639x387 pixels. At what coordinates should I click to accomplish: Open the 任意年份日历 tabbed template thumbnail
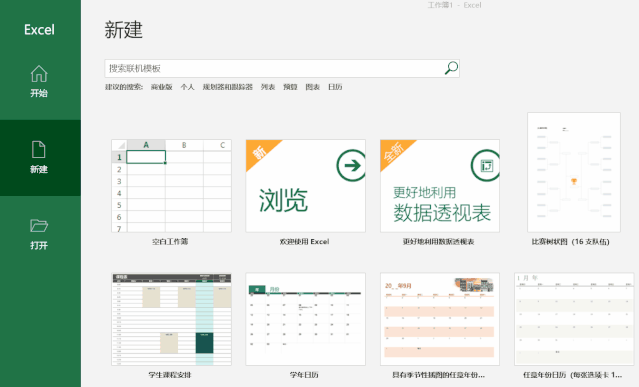click(x=574, y=319)
